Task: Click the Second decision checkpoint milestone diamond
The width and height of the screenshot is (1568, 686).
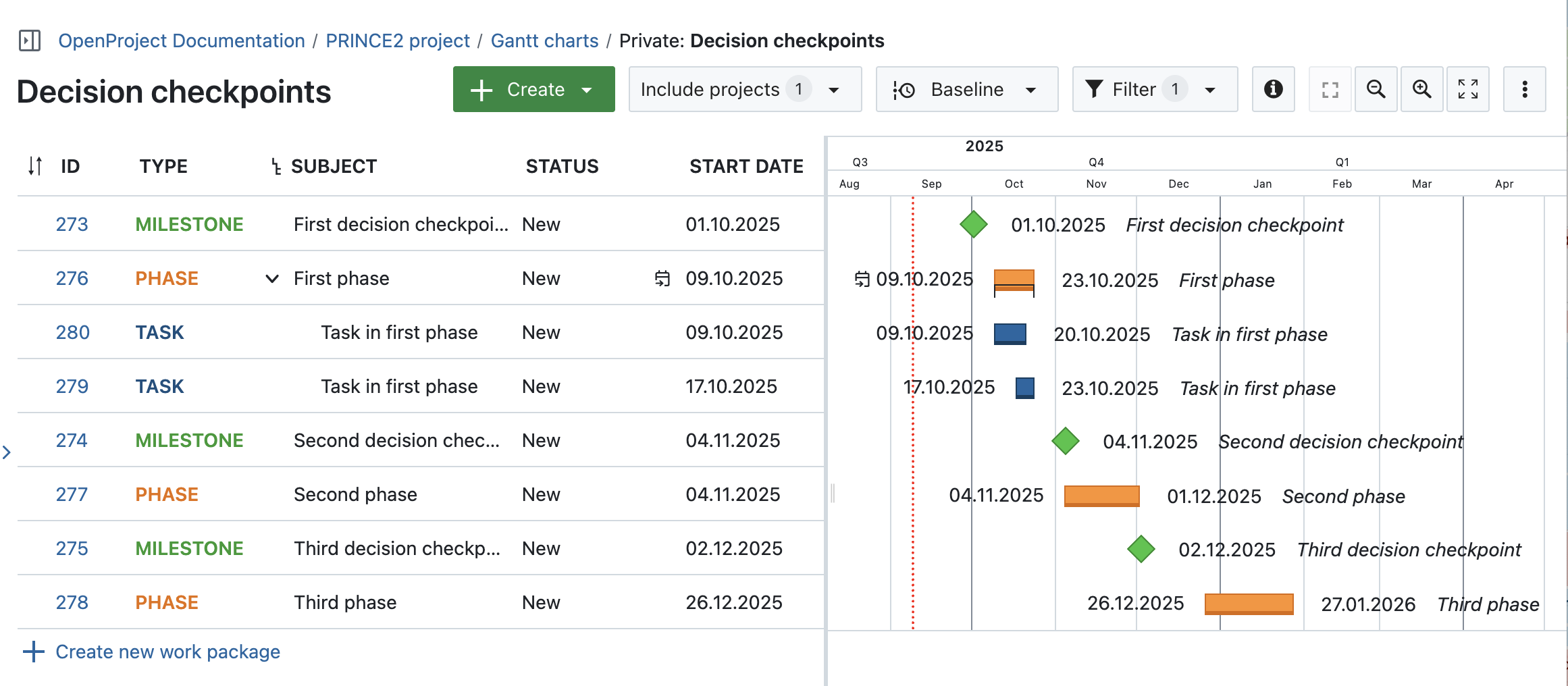Action: click(x=1065, y=440)
